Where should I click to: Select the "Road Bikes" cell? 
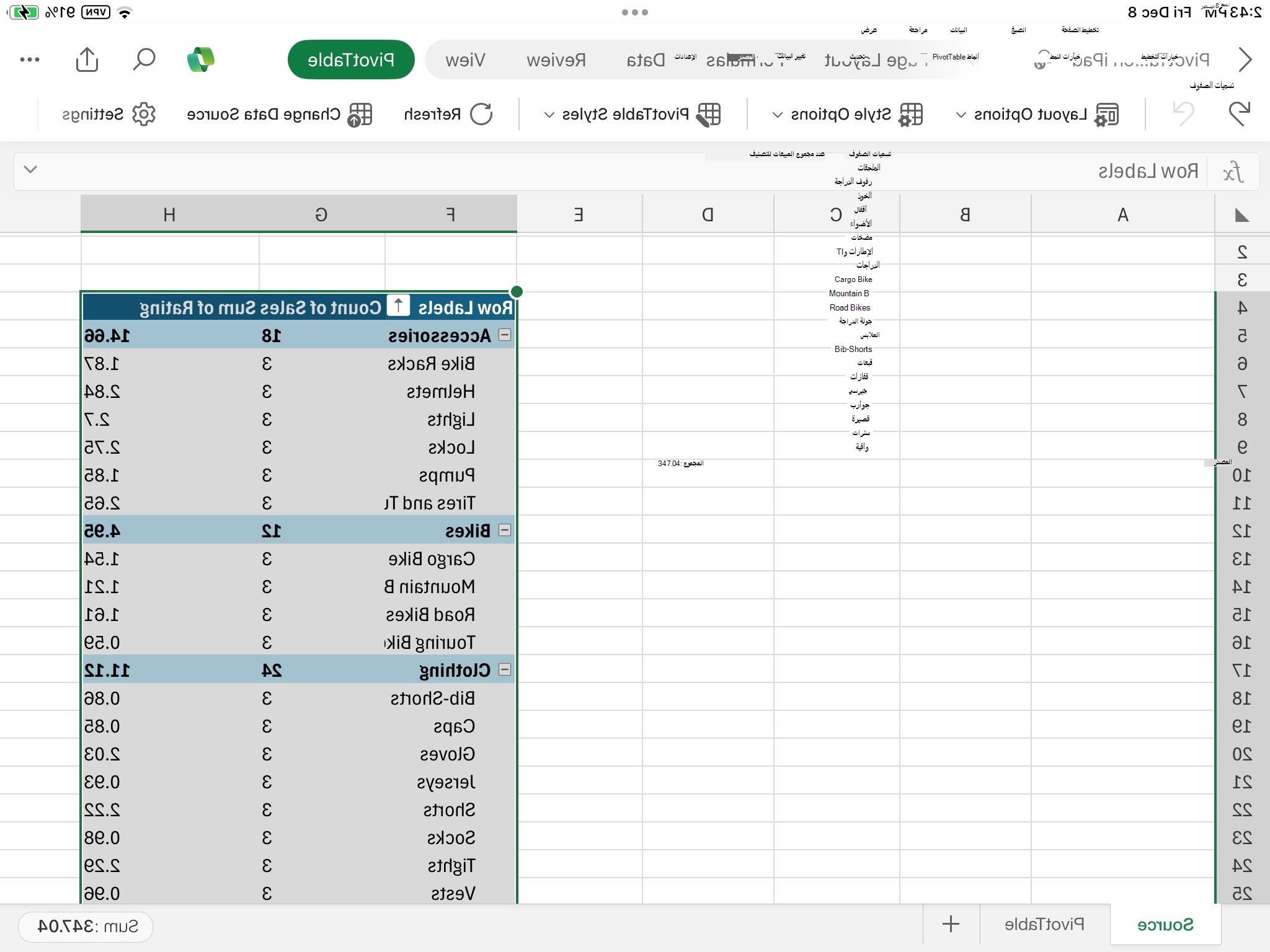(x=450, y=615)
